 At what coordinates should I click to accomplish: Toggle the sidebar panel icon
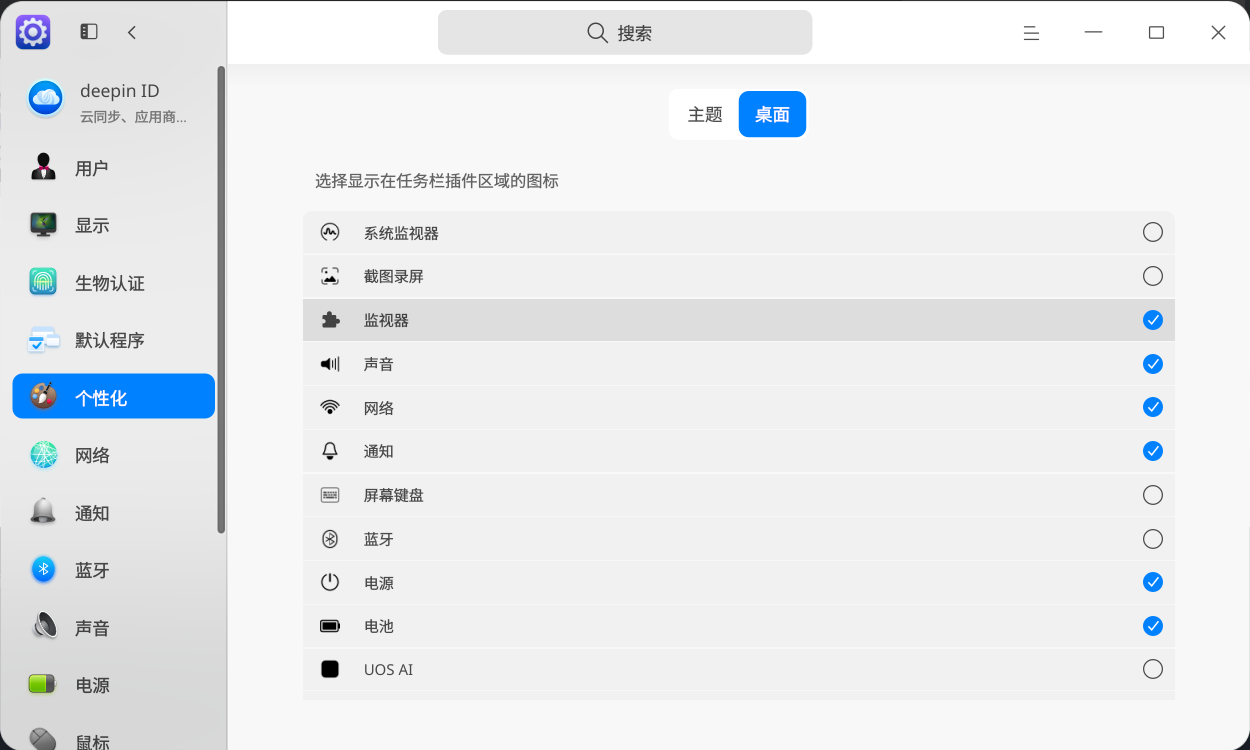pos(89,32)
